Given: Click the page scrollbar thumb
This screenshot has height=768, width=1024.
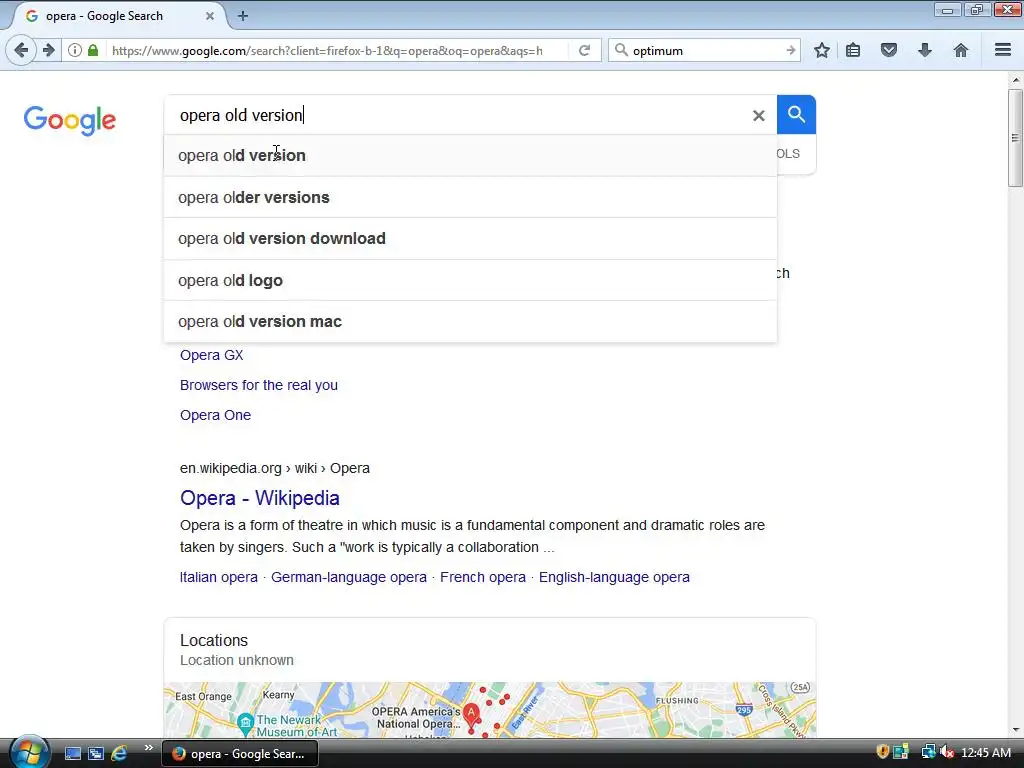Looking at the screenshot, I should click(x=1015, y=138).
